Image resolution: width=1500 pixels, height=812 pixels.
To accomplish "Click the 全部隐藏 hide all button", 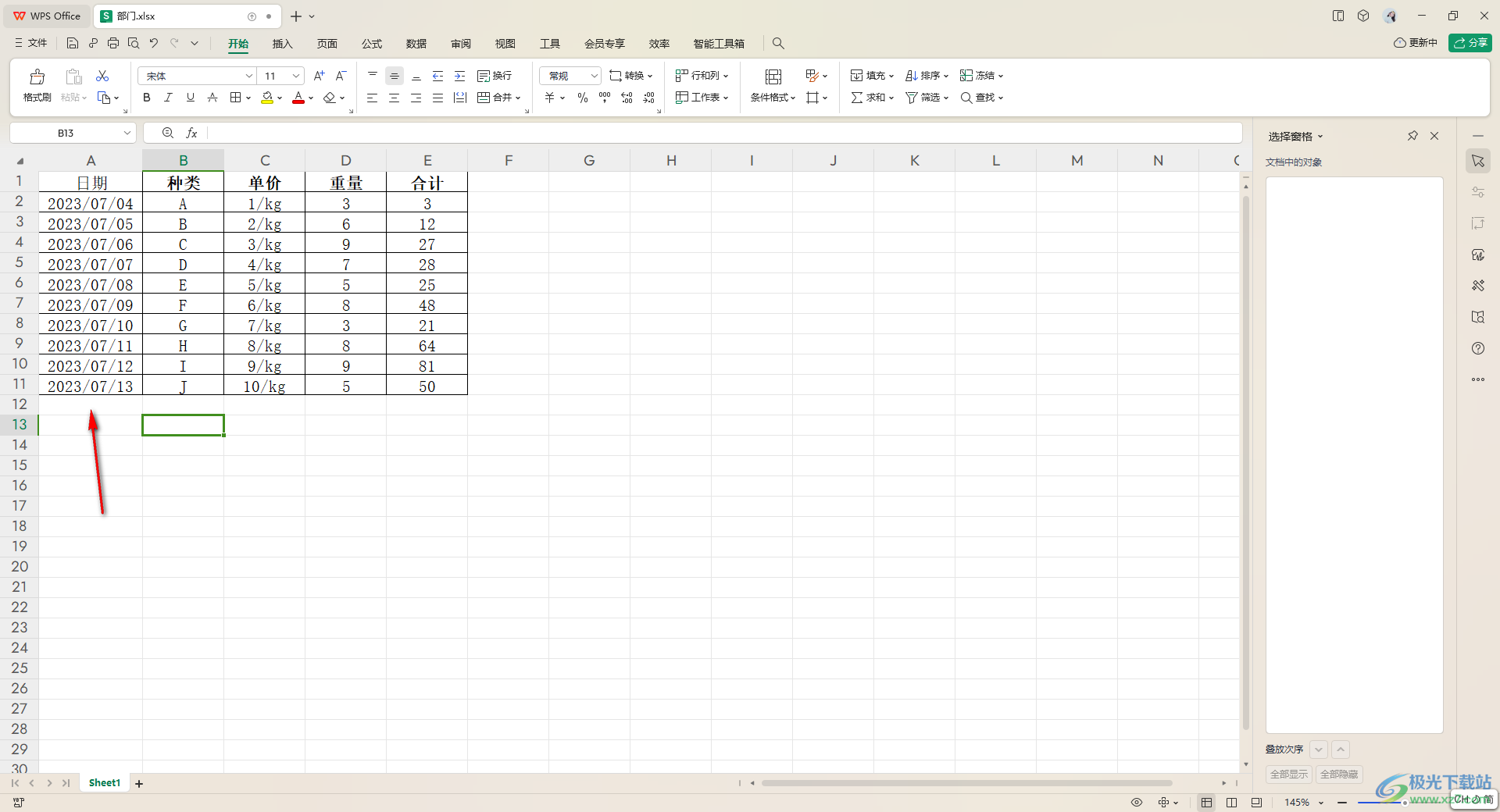I will pos(1339,775).
